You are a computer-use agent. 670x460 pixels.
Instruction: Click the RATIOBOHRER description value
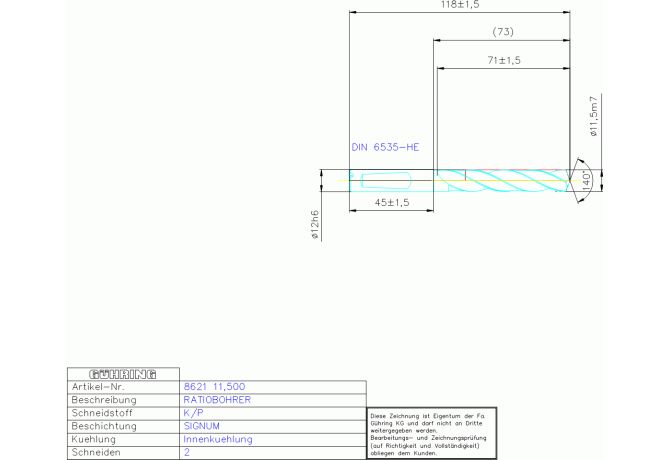point(217,399)
